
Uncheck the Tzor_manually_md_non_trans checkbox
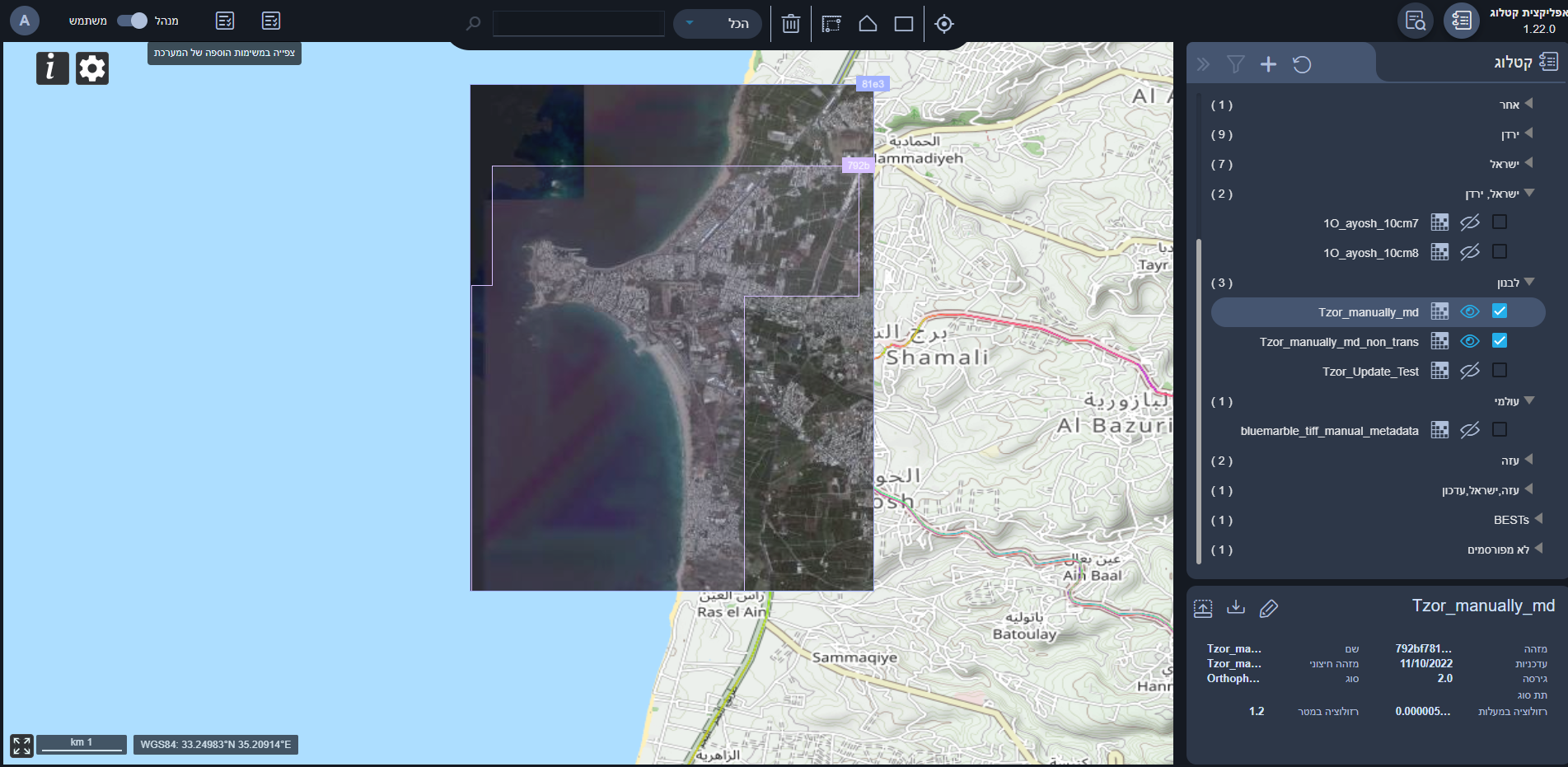click(1500, 341)
